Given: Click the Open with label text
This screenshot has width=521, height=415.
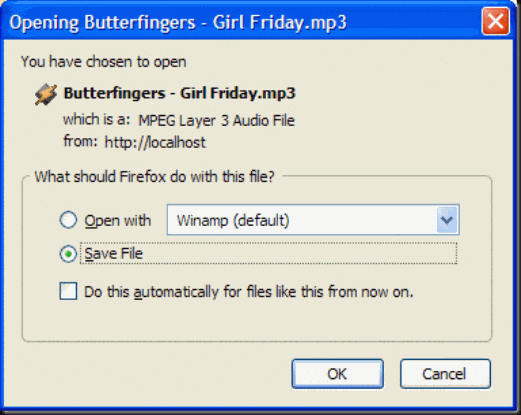Looking at the screenshot, I should [117, 221].
